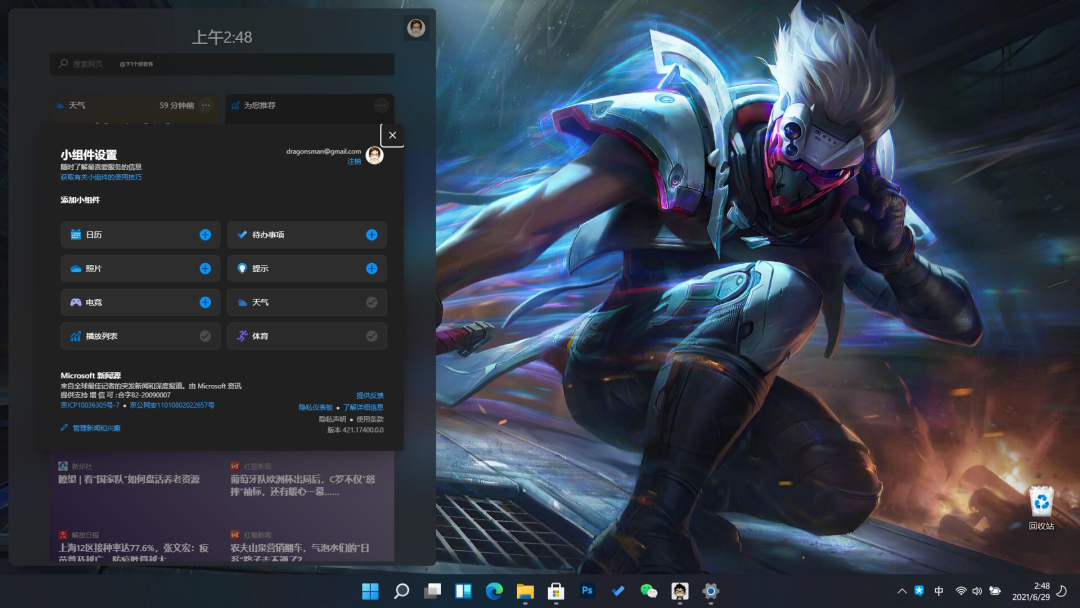1080x608 pixels.
Task: Open the clock showing 2:48 2021/6/29
Action: click(1031, 591)
